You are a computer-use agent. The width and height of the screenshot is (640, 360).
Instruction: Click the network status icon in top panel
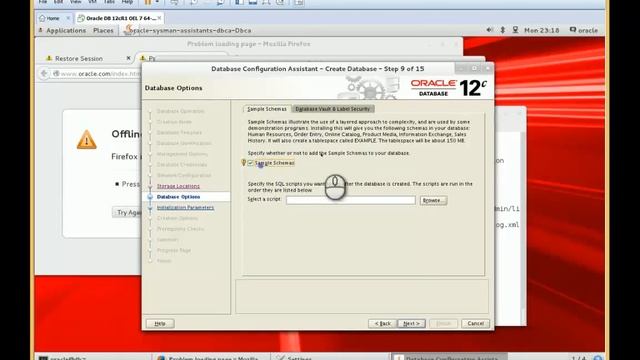(516, 30)
